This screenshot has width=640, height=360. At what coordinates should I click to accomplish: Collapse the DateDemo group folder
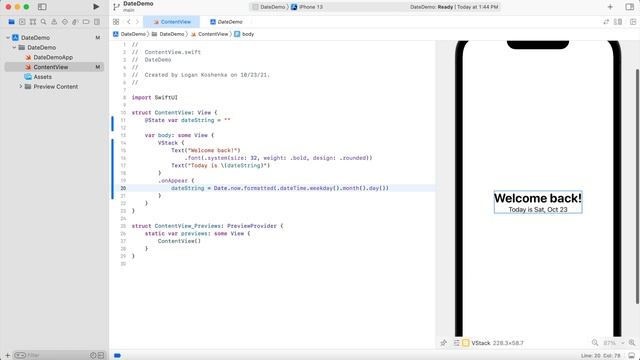pyautogui.click(x=14, y=47)
